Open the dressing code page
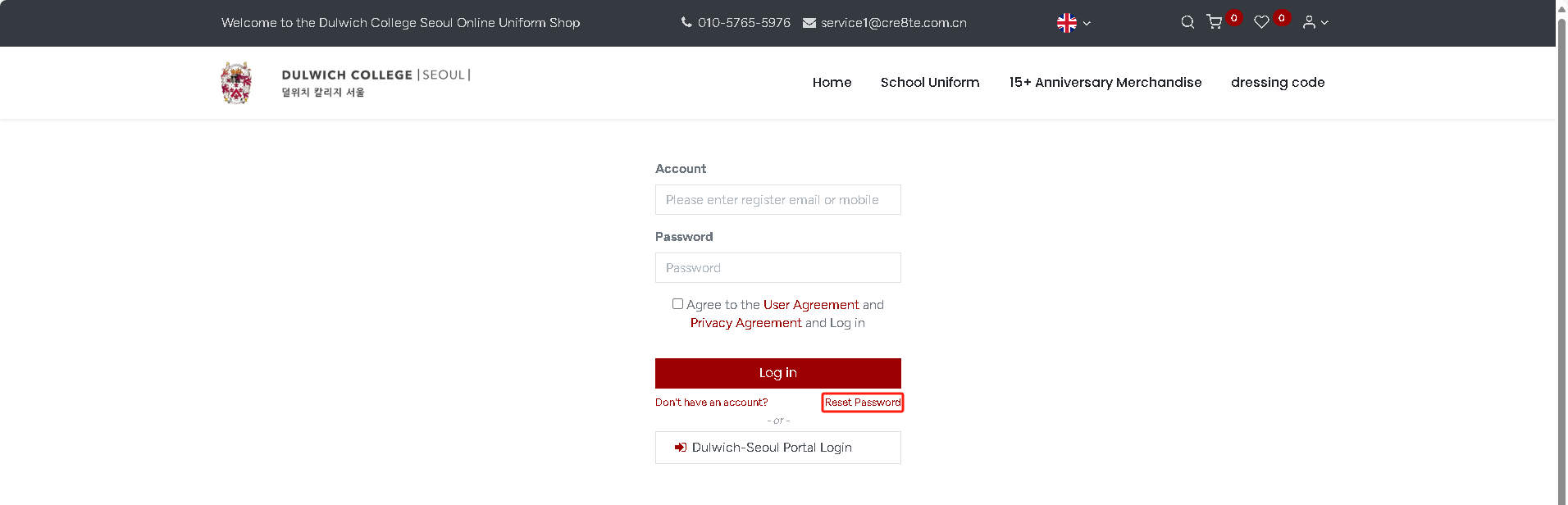 [x=1277, y=83]
